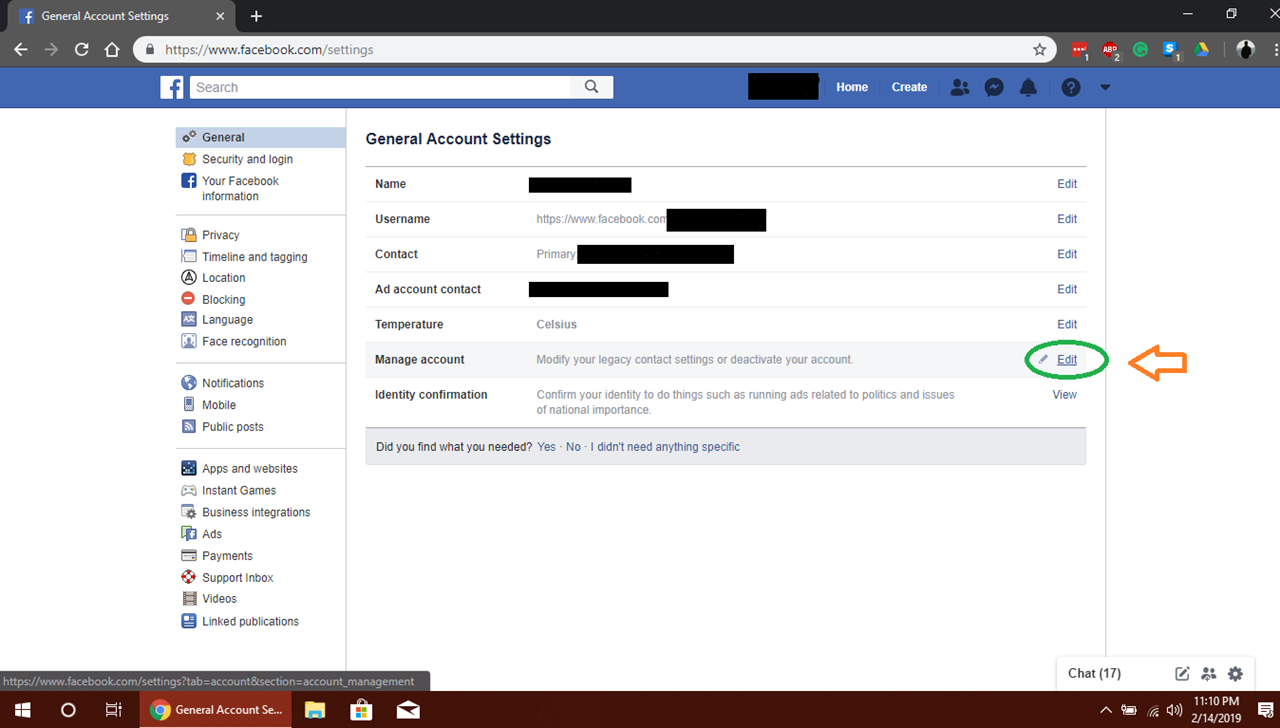Open Quick Help question mark icon
This screenshot has height=728, width=1280.
[x=1071, y=87]
